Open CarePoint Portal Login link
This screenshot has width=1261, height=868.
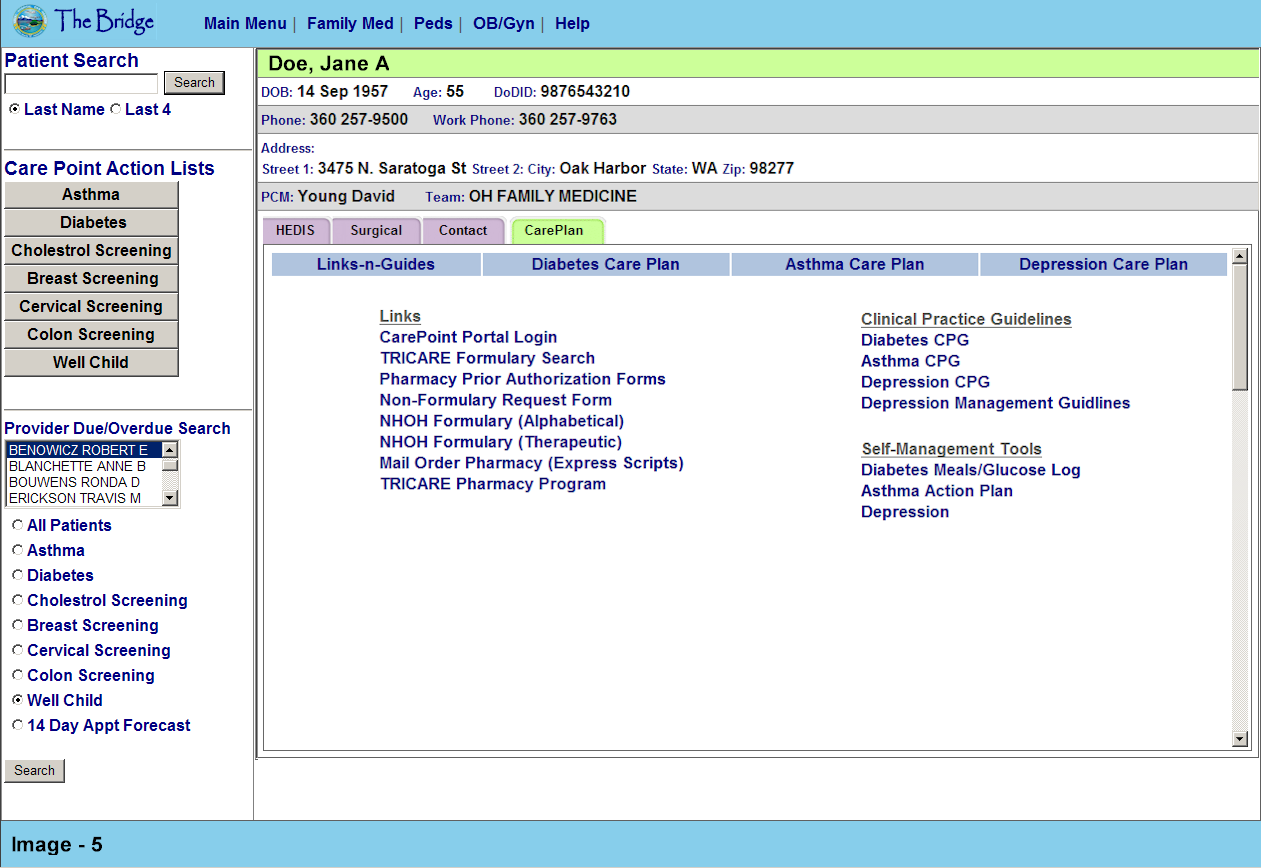(x=468, y=338)
